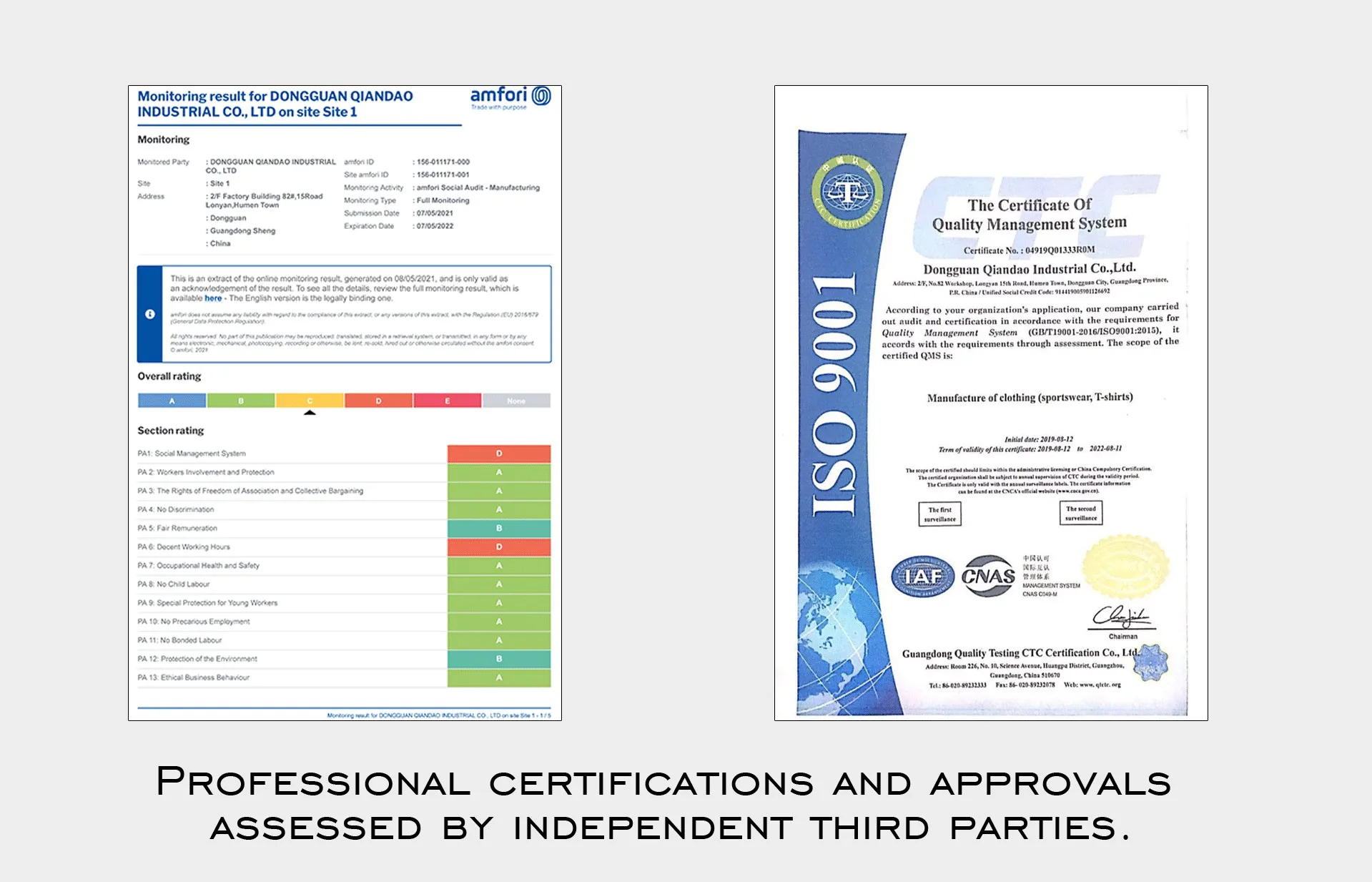The width and height of the screenshot is (1372, 882).
Task: Click the D rating cell for PA 6 Decent Working Hours
Action: coord(499,547)
